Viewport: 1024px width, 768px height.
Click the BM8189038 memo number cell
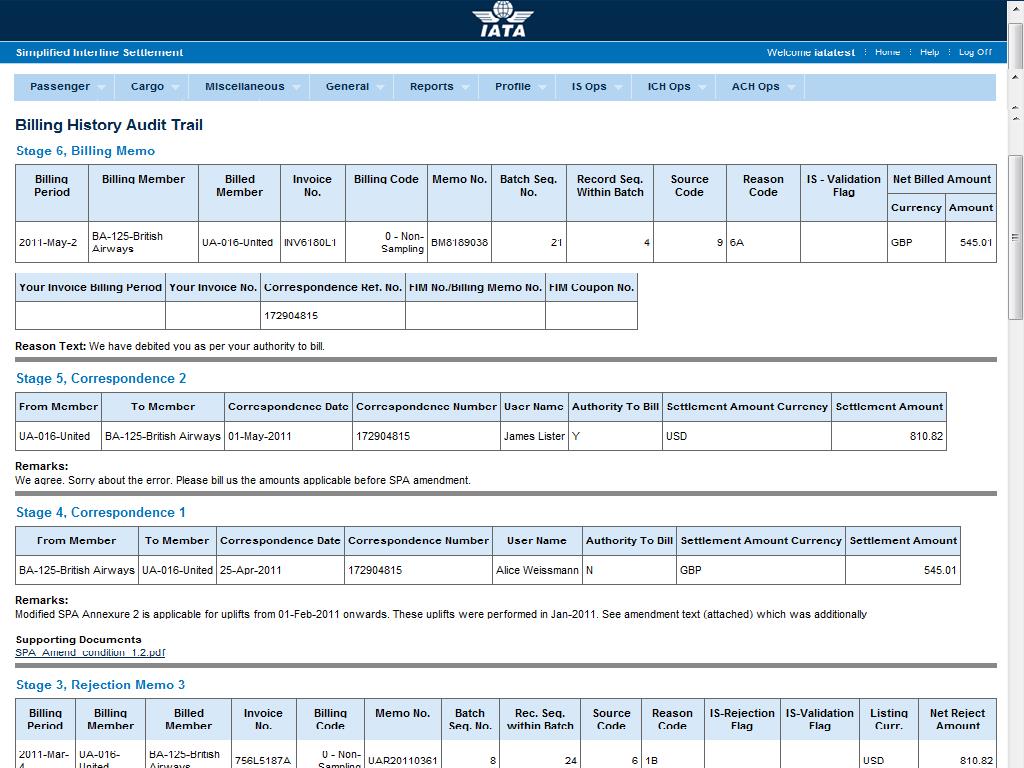(x=460, y=242)
